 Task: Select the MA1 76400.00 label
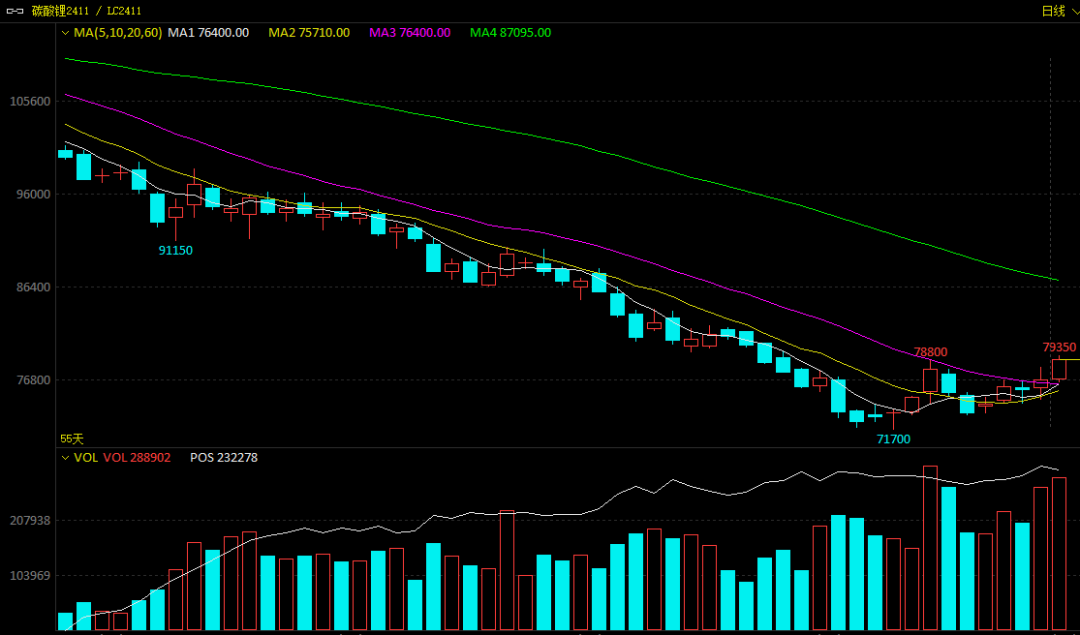(208, 33)
